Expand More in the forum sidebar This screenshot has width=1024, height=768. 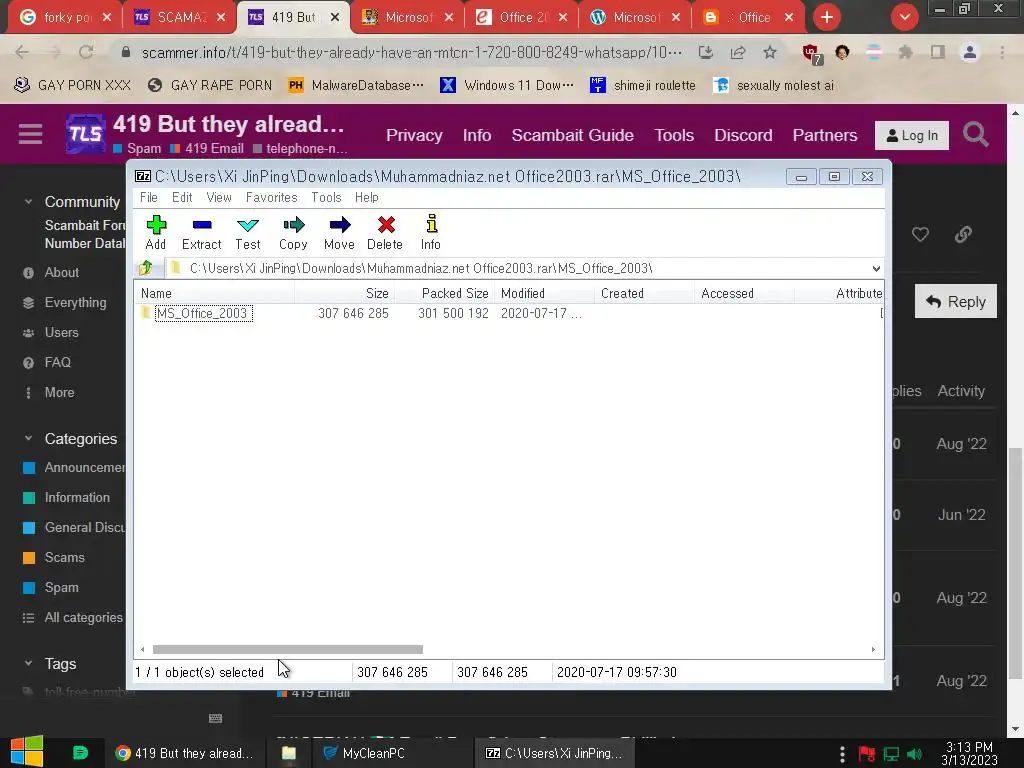point(59,392)
